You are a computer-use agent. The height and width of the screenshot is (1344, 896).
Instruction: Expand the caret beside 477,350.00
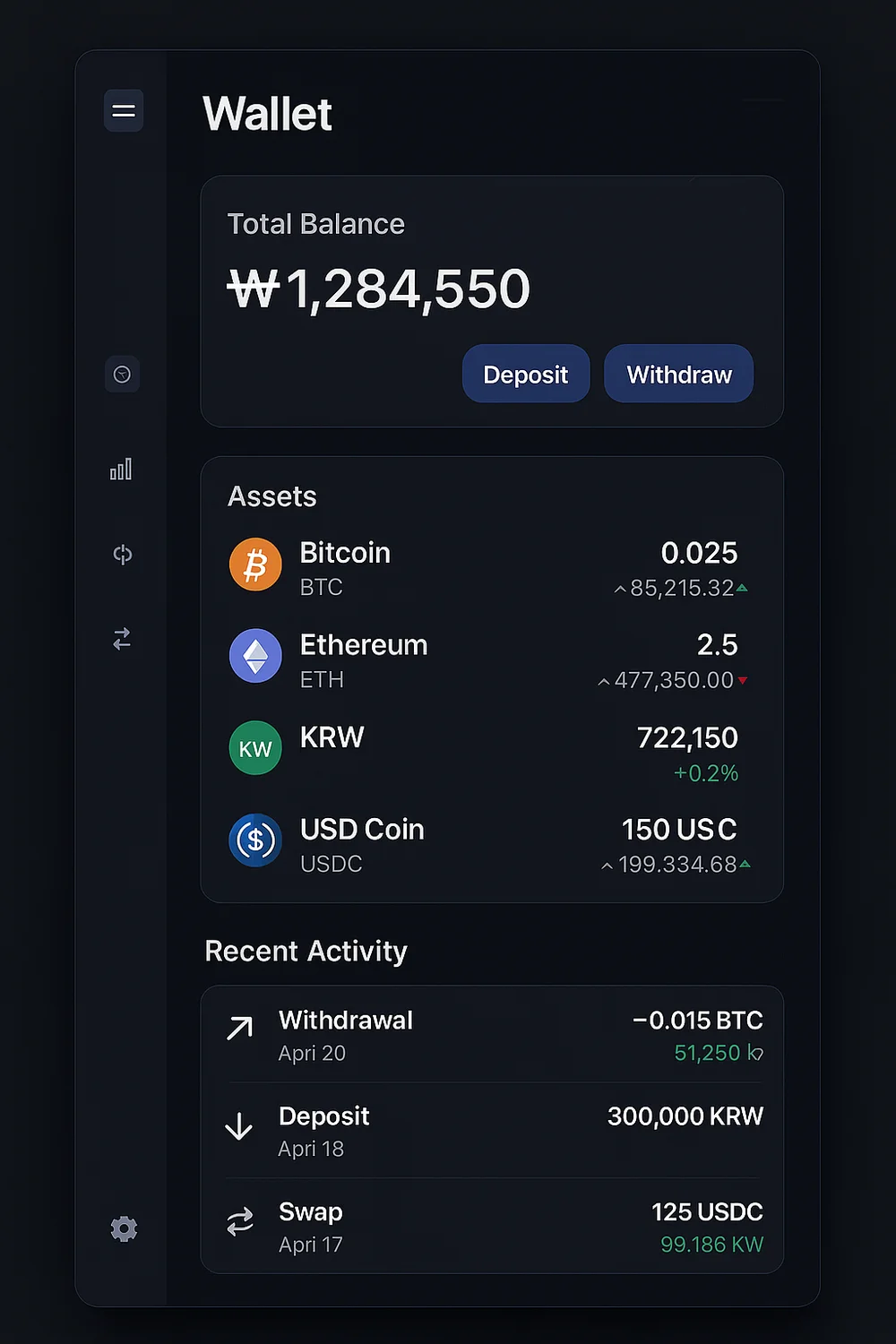[604, 682]
